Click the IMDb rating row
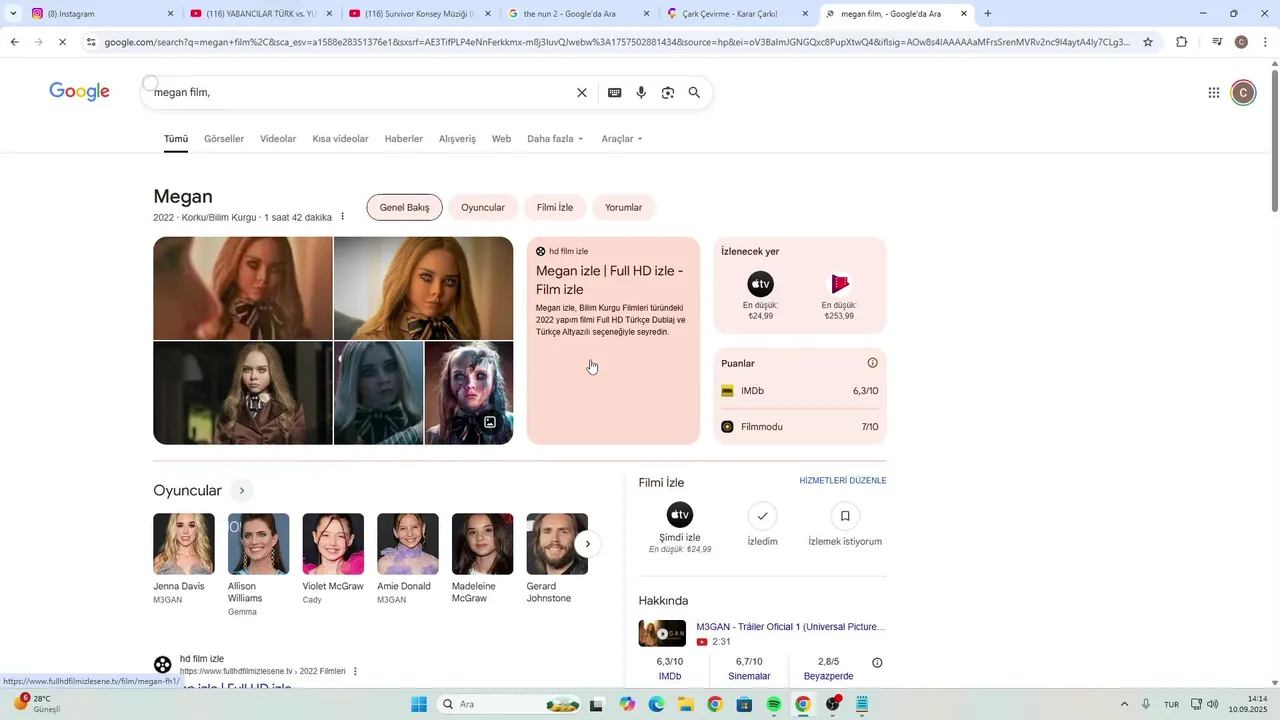Screen dimensions: 1280x720 800,391
